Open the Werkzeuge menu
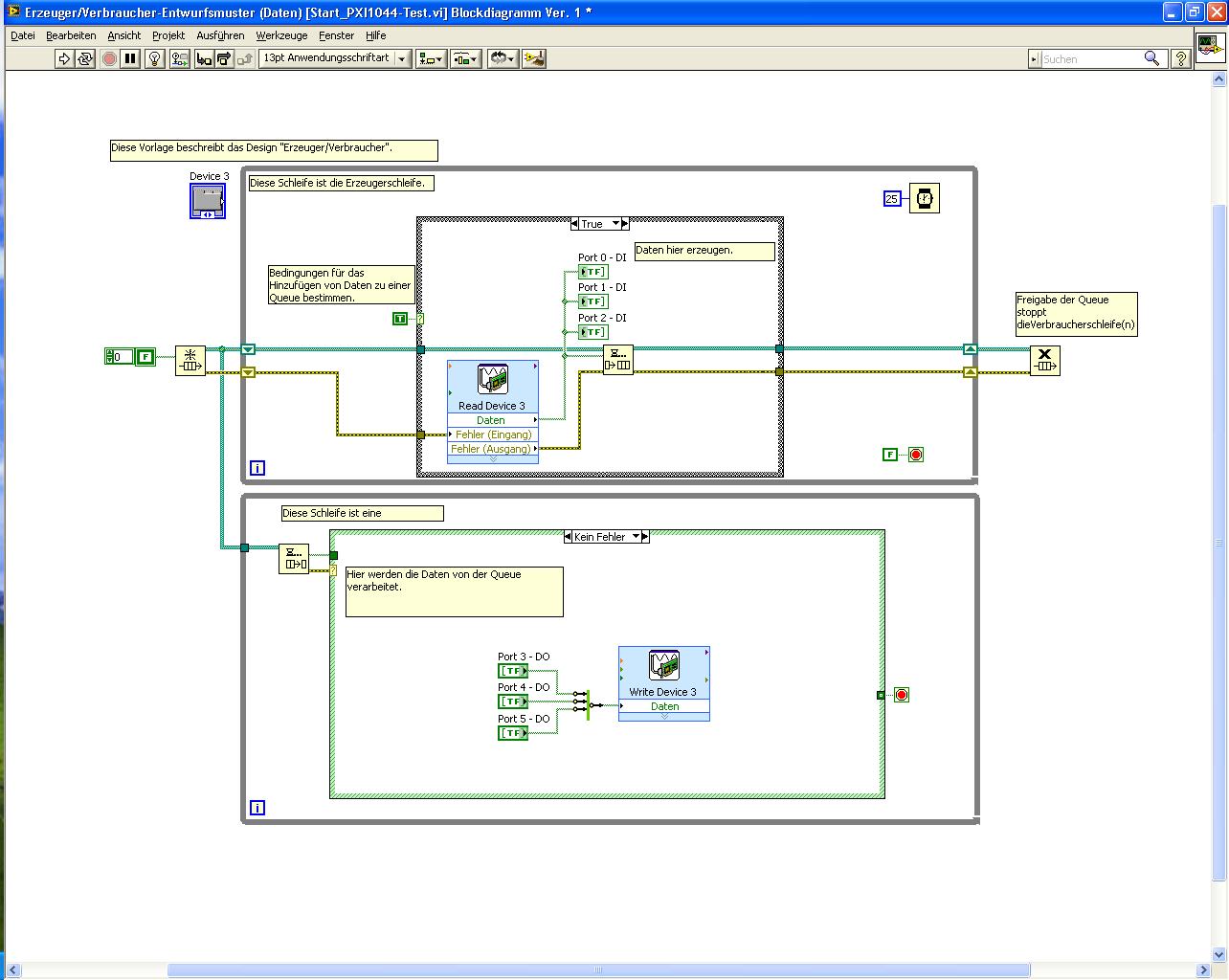This screenshot has height=980, width=1229. (281, 35)
